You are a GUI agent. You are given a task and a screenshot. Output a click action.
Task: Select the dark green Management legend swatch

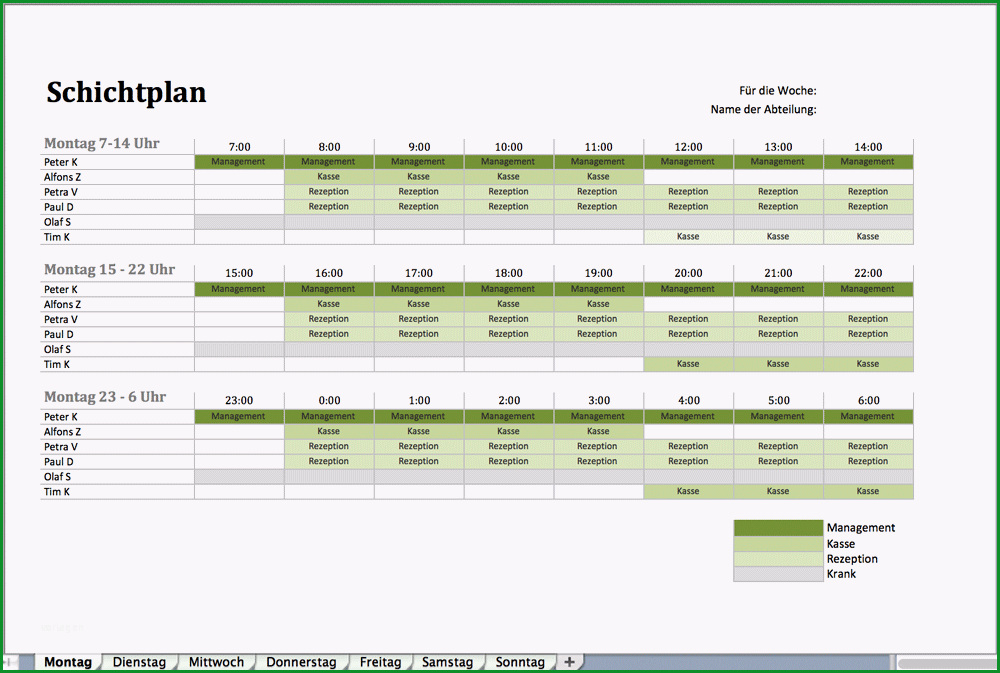(x=778, y=528)
